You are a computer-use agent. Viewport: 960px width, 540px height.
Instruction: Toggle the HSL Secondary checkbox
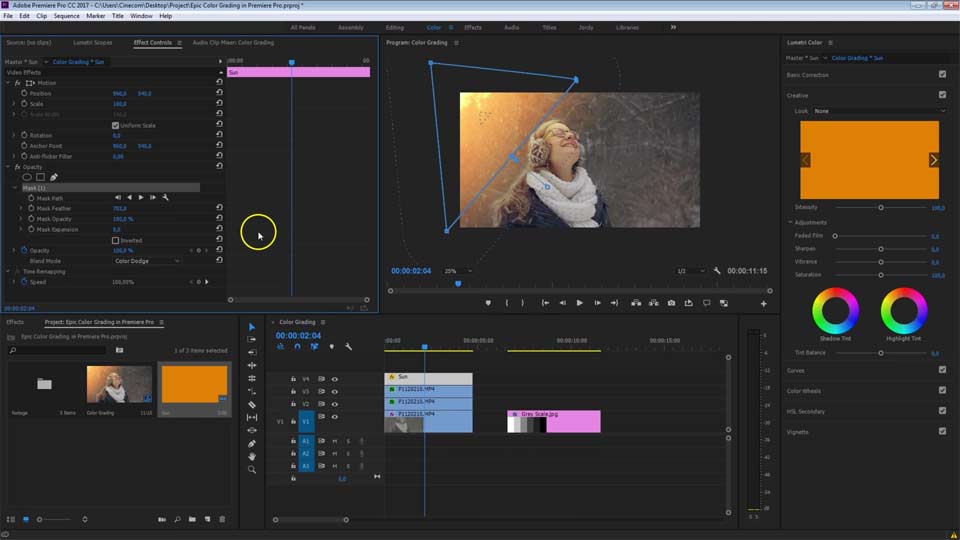click(x=942, y=410)
